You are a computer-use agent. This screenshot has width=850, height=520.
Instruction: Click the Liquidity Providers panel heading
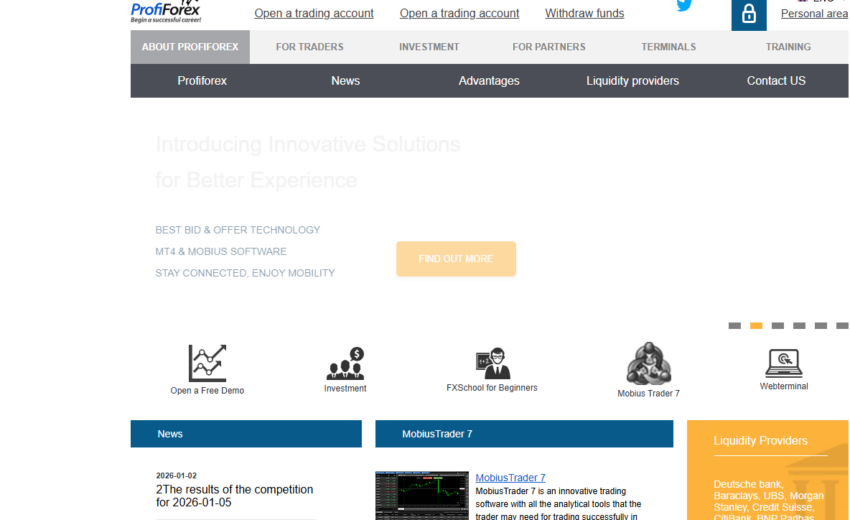pos(760,441)
